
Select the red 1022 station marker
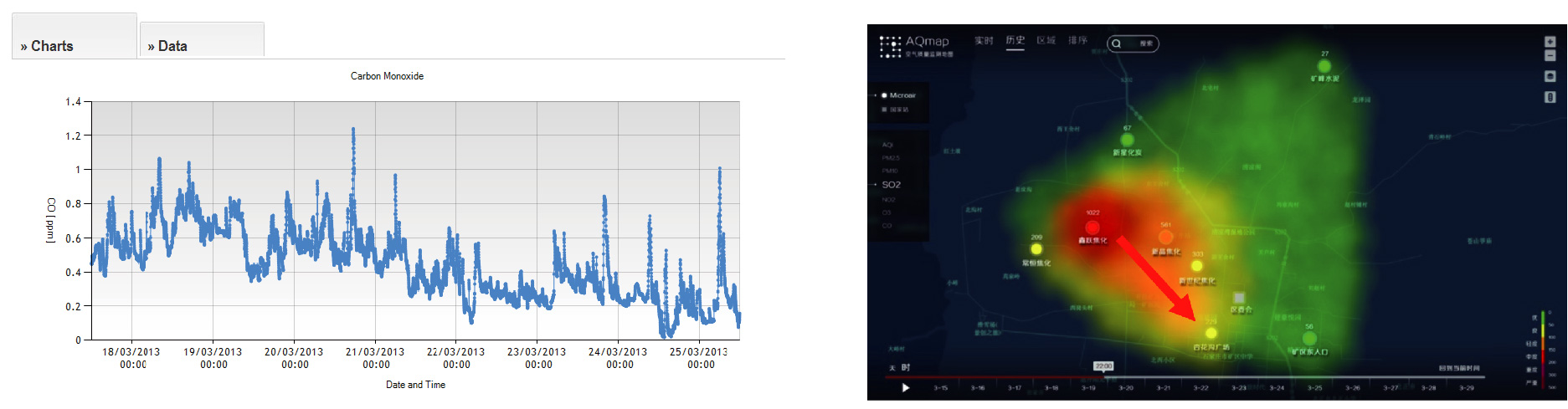(x=1092, y=228)
